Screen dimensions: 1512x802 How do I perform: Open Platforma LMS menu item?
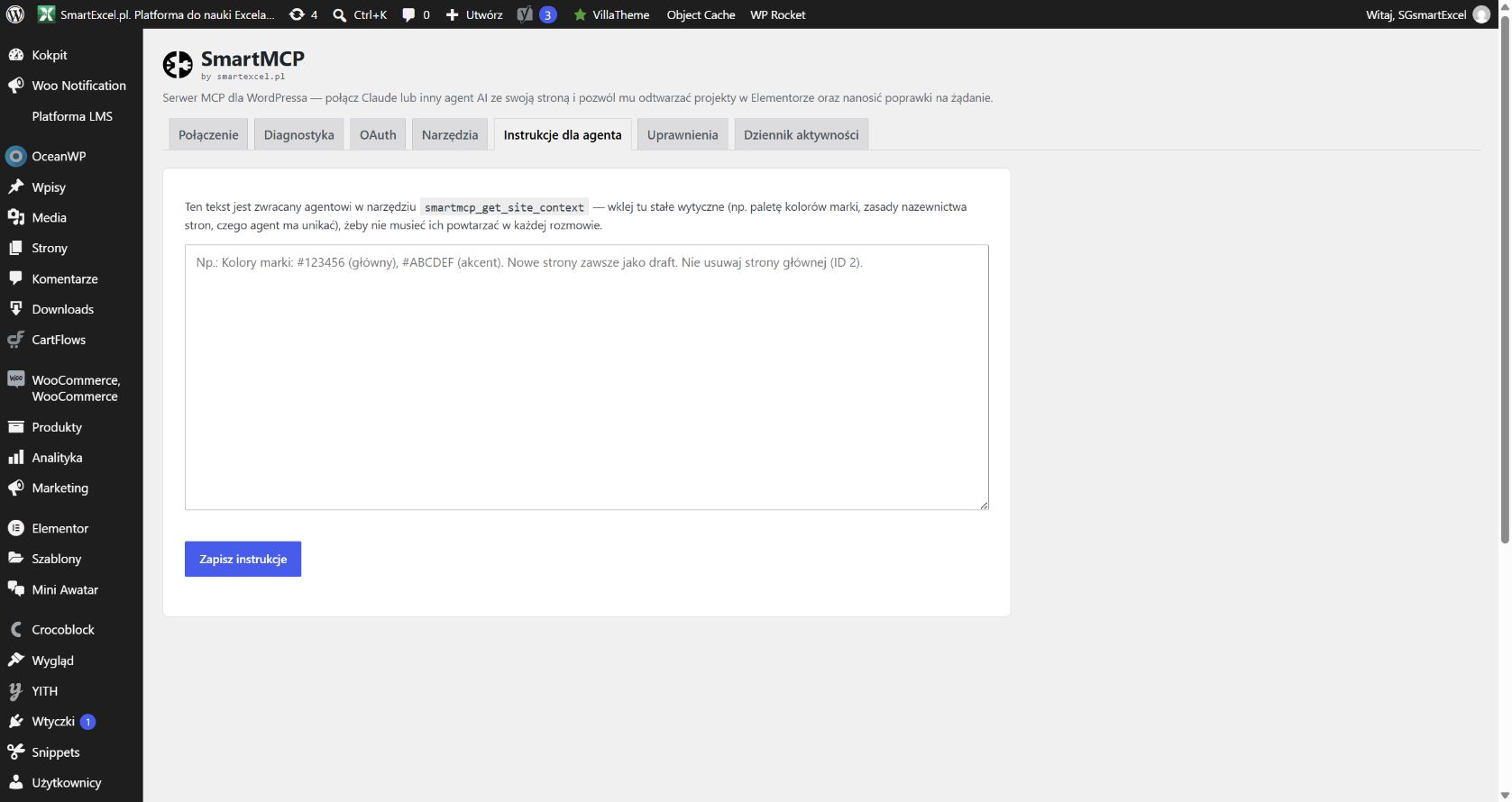[72, 116]
